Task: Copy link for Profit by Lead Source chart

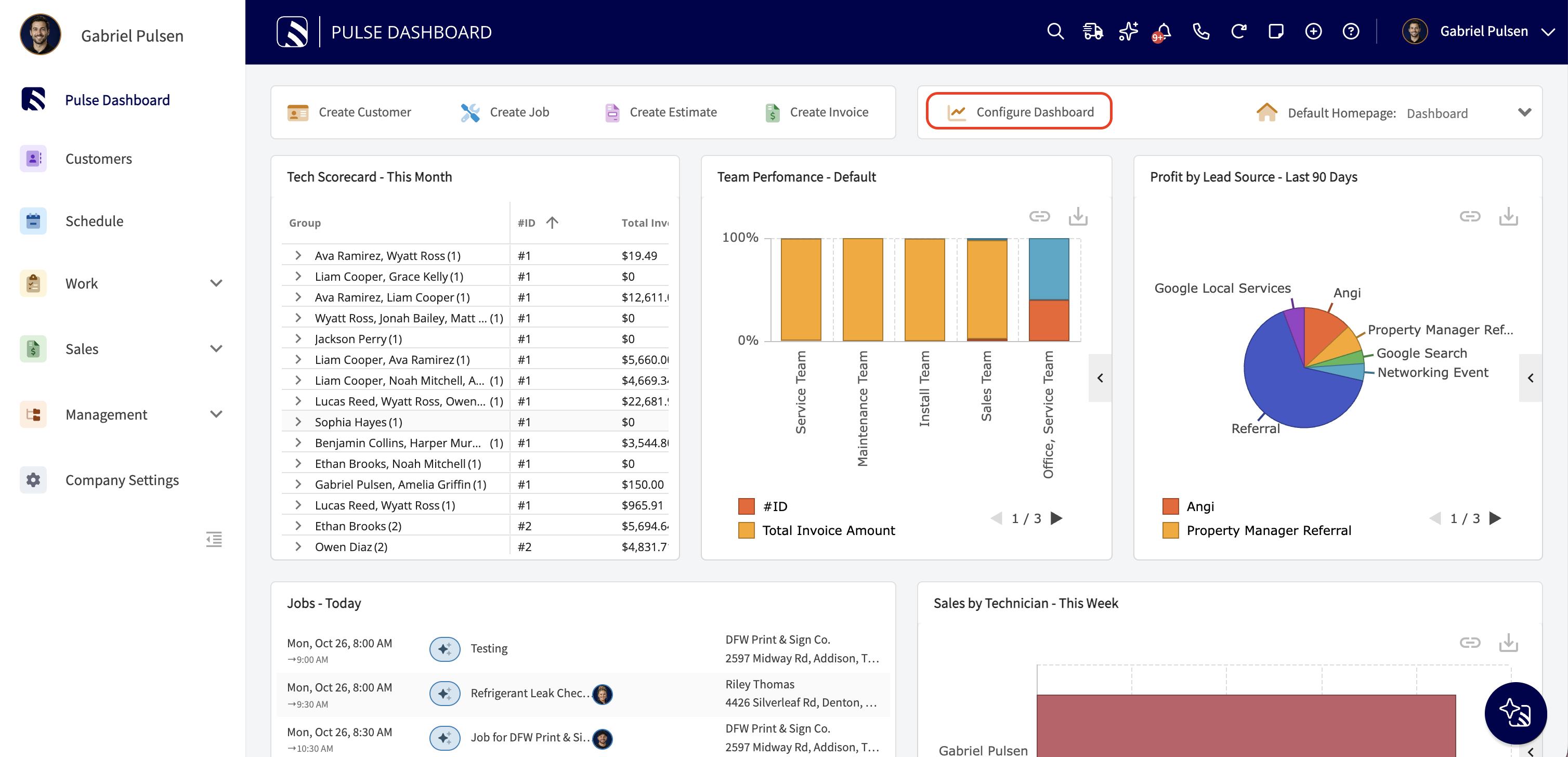Action: [1470, 217]
